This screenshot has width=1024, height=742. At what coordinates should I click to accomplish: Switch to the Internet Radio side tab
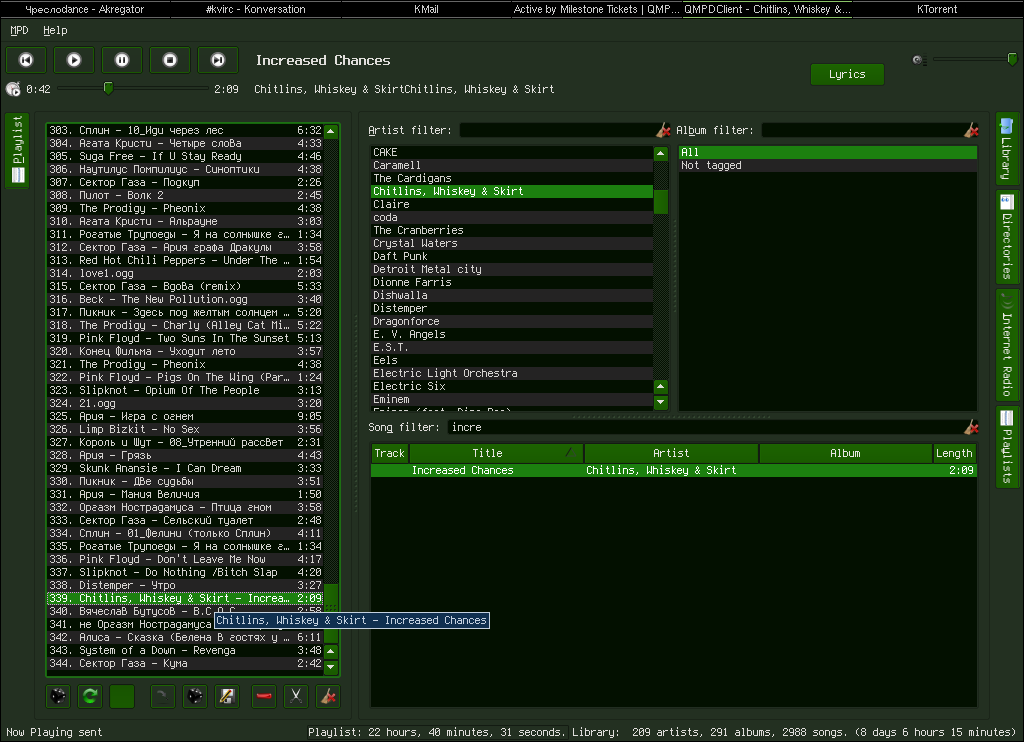coord(1007,346)
